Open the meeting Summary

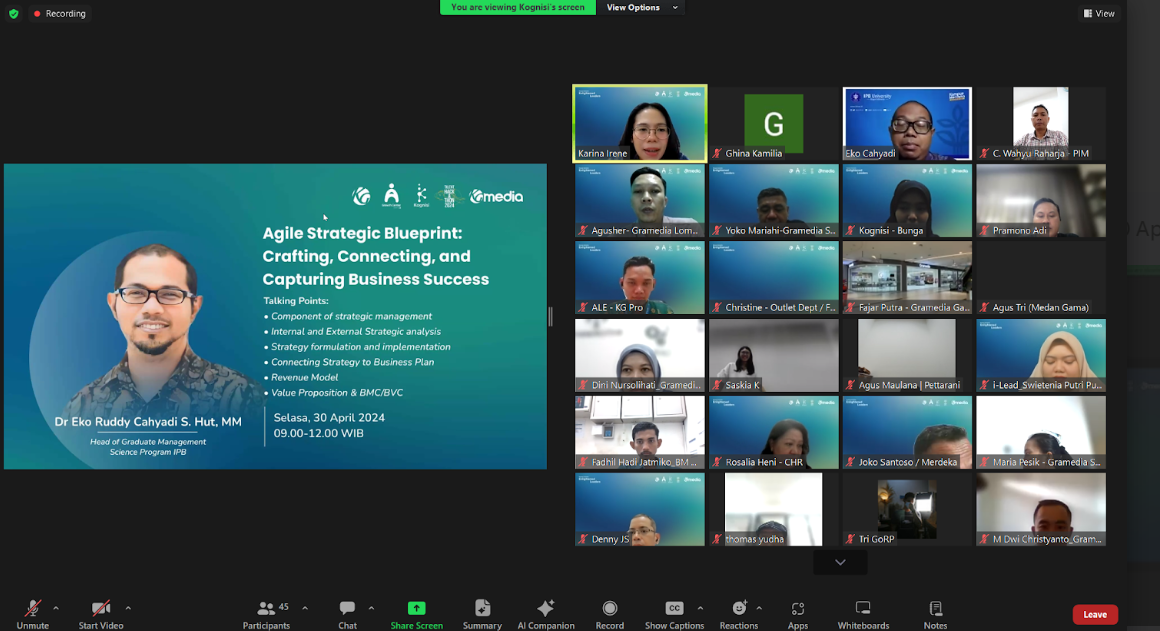pos(482,615)
